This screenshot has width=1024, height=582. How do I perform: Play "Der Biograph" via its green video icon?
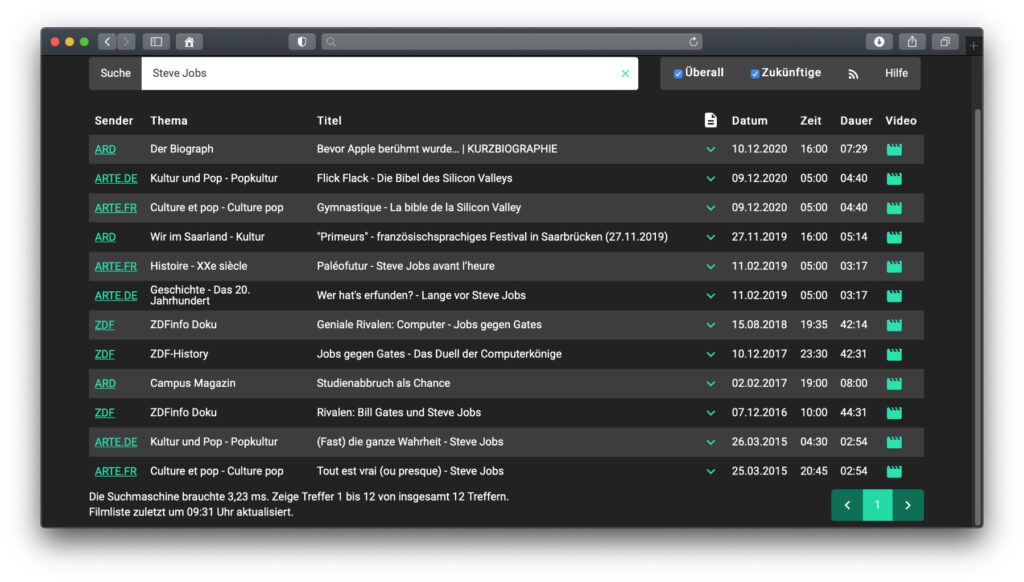click(x=893, y=149)
